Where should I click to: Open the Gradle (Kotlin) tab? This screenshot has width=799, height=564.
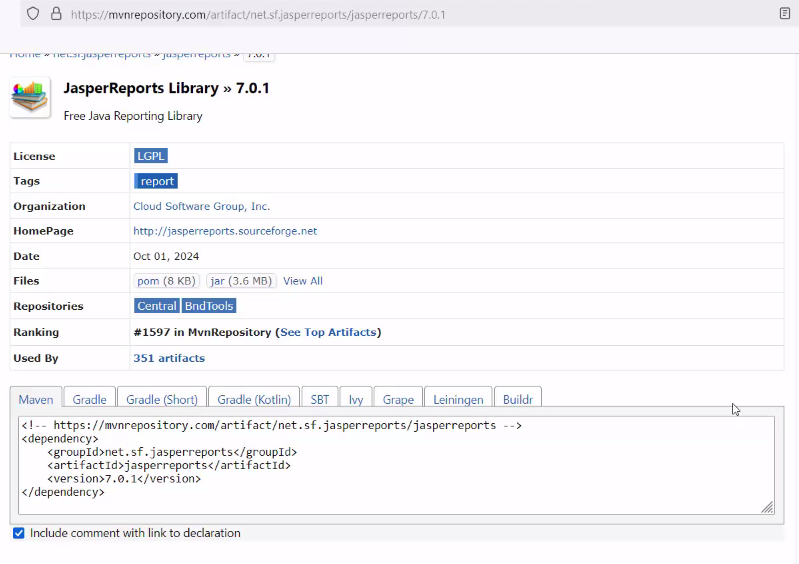coord(254,399)
